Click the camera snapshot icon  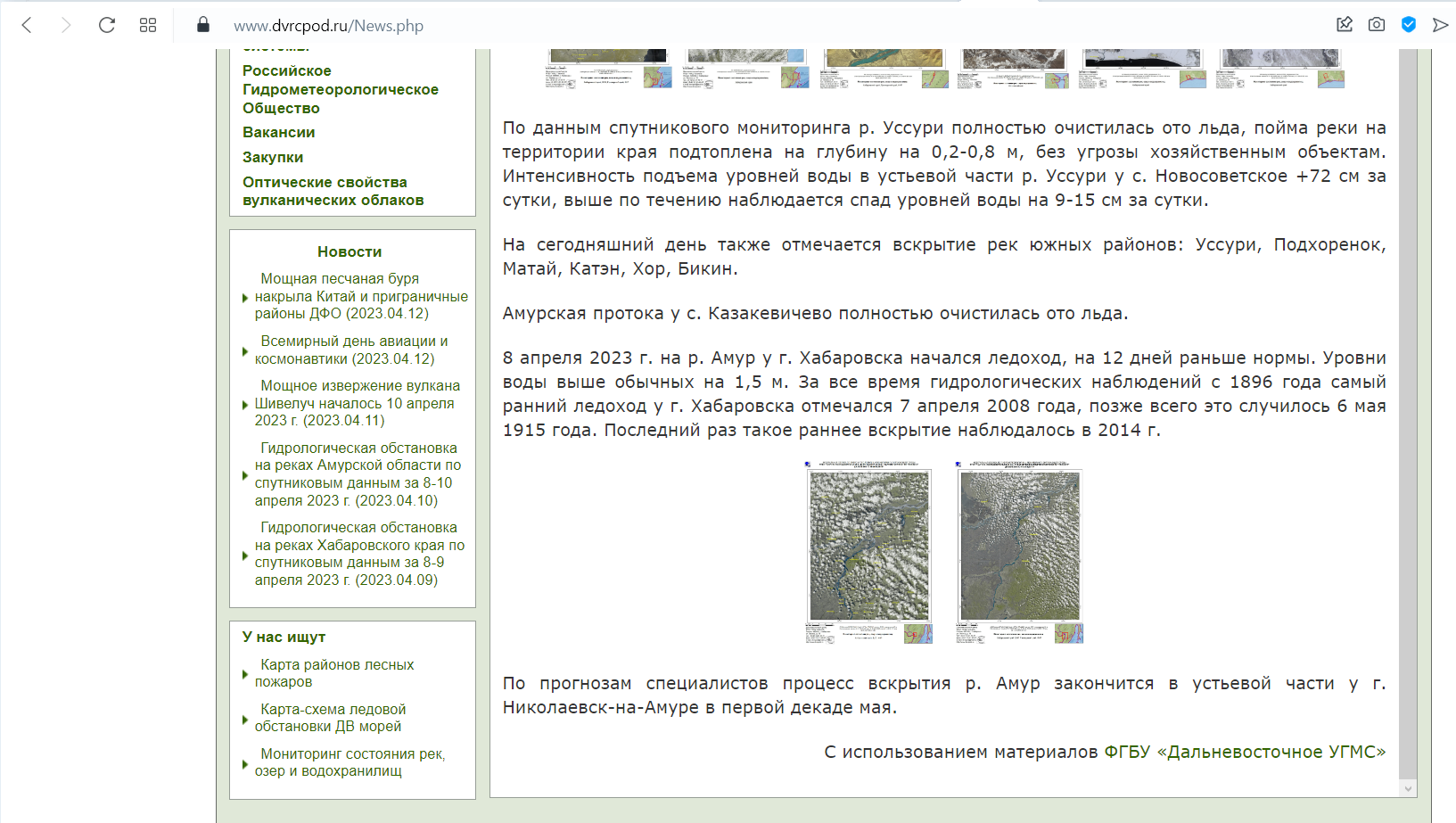coord(1377,25)
